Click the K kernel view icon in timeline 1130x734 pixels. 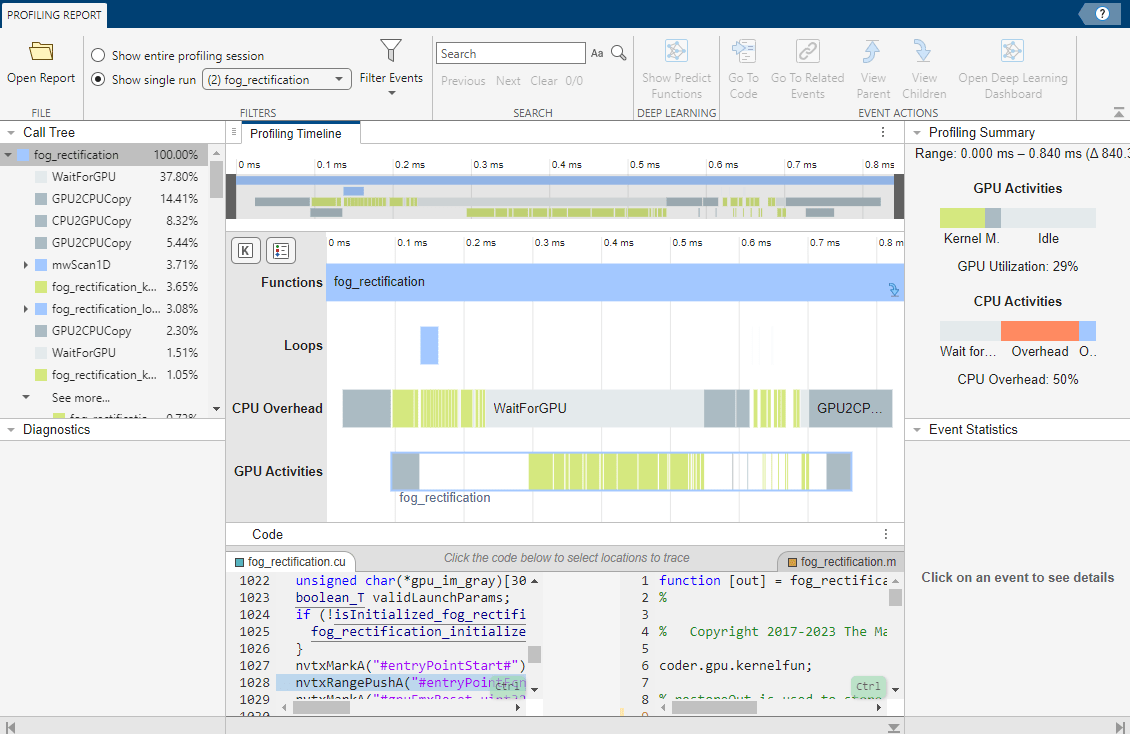coord(245,250)
